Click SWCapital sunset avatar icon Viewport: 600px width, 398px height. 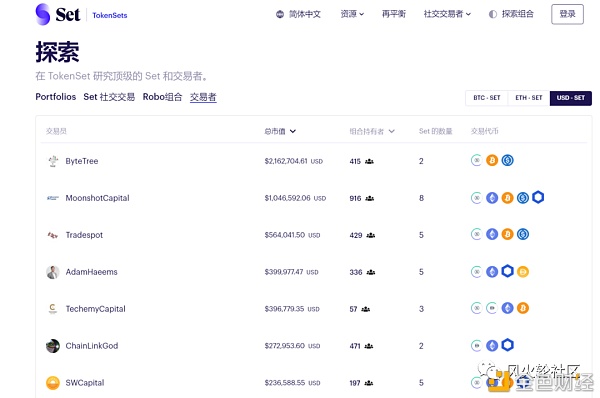click(53, 383)
